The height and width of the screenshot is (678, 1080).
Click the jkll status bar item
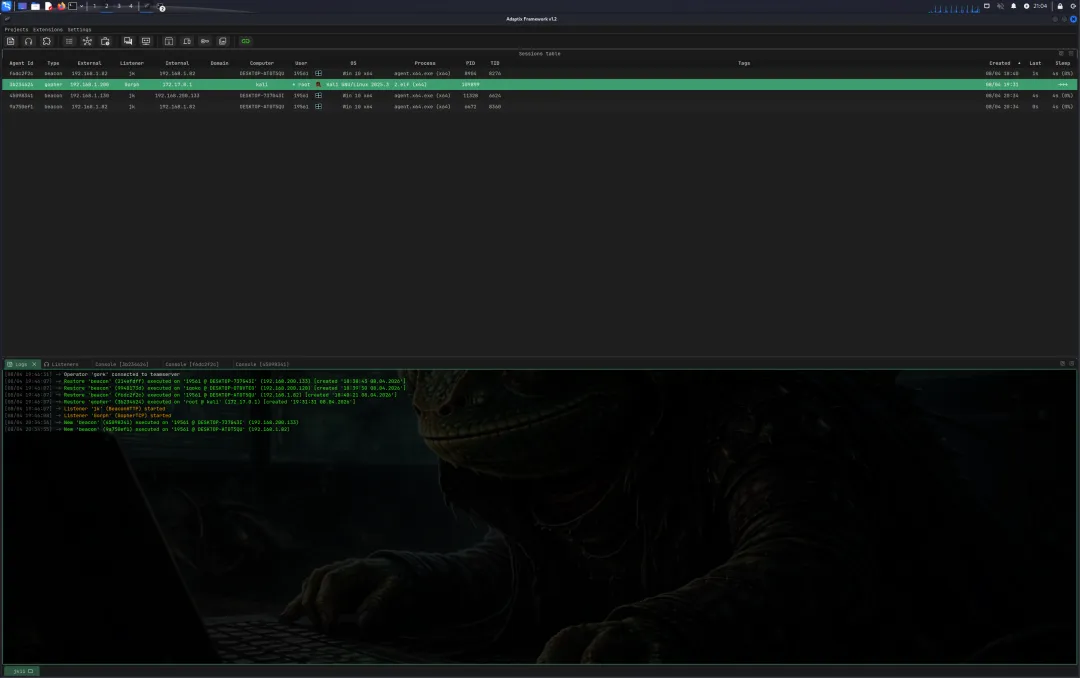(23, 671)
